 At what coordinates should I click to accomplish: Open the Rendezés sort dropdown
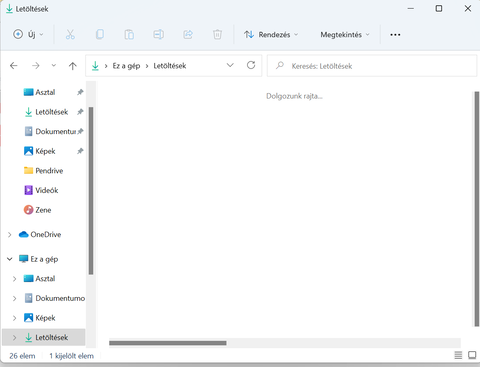click(x=271, y=34)
